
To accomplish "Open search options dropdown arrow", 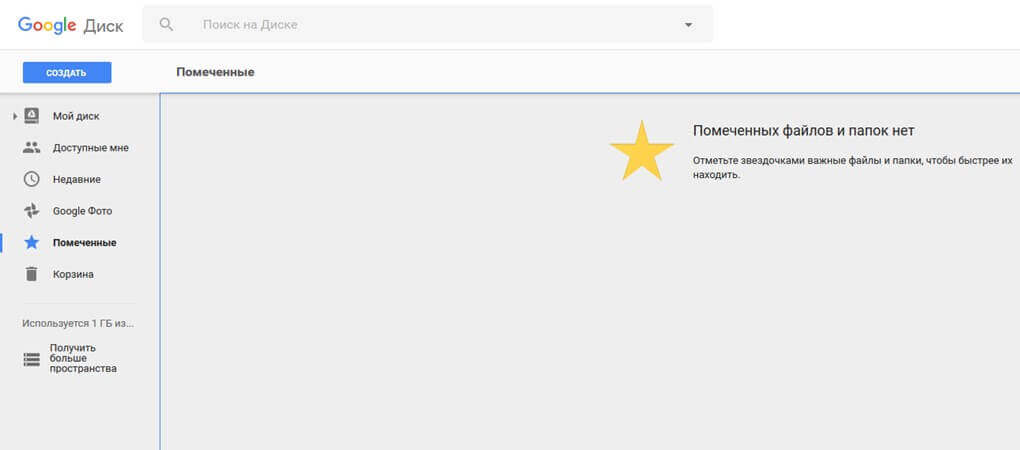I will point(688,24).
